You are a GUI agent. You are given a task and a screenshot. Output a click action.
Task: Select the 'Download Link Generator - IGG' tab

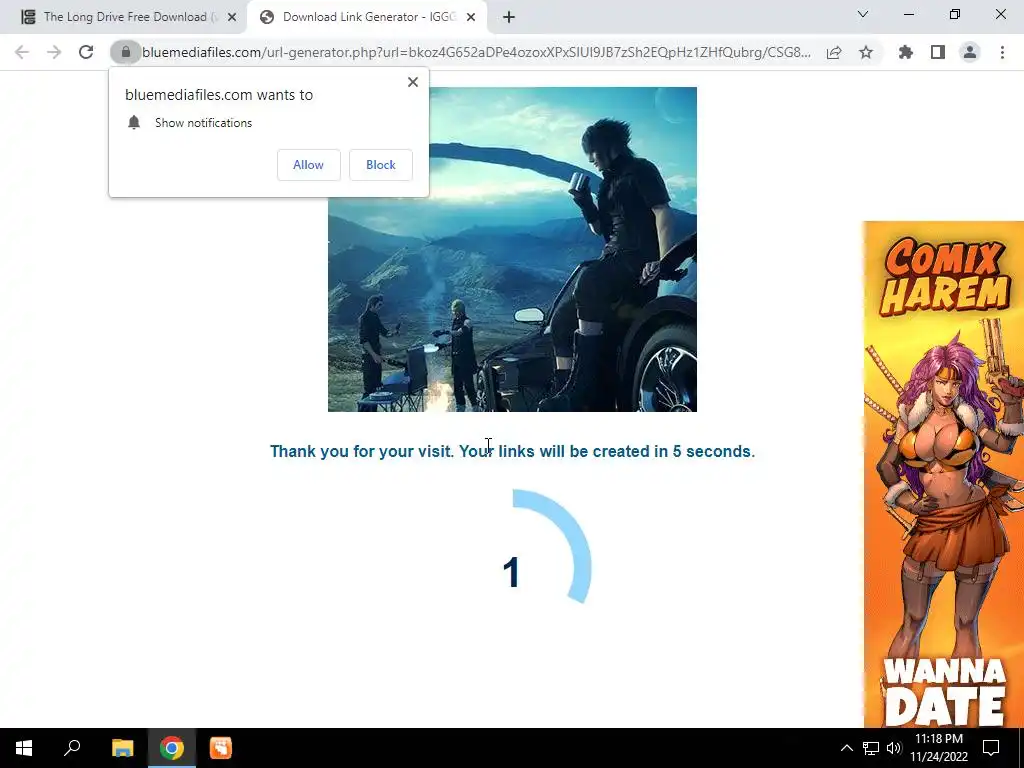pyautogui.click(x=368, y=17)
